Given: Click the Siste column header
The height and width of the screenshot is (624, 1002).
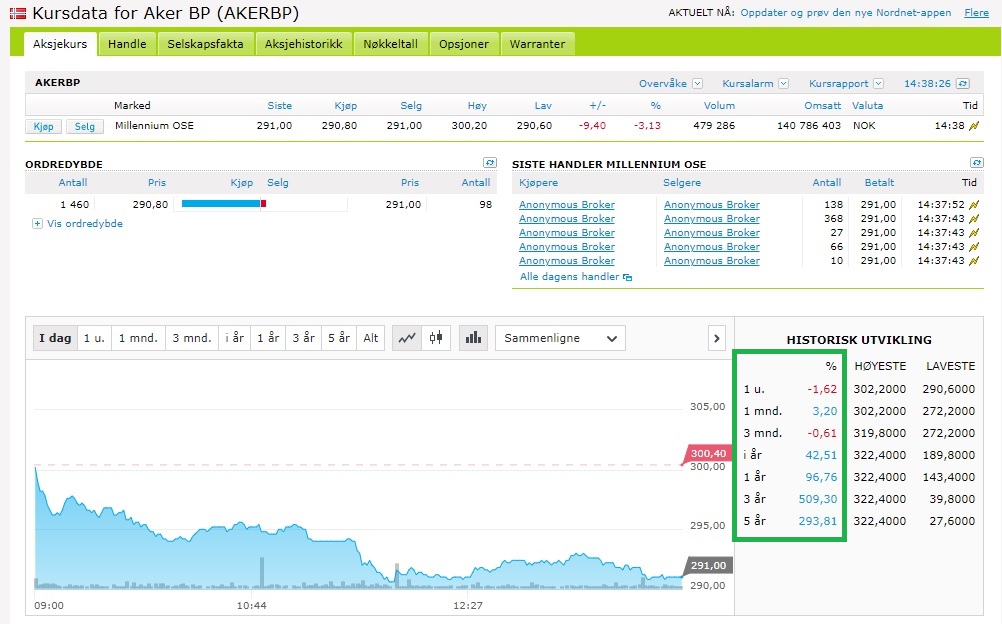Looking at the screenshot, I should coord(280,105).
